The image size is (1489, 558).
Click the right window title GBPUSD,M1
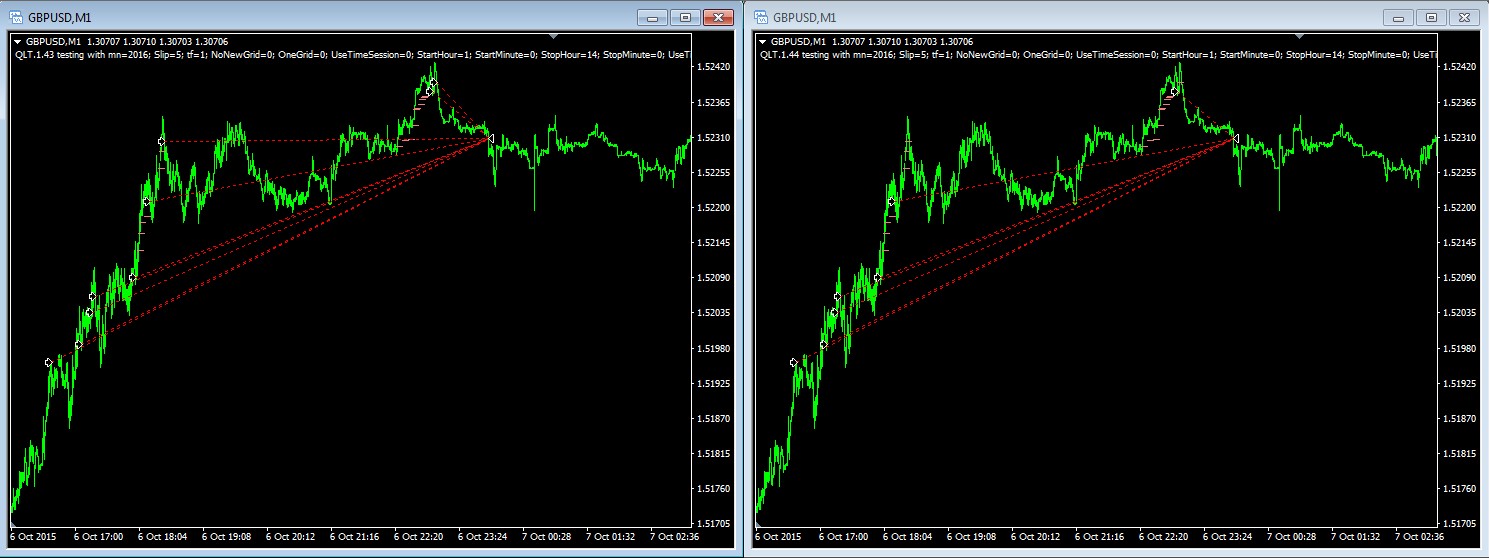(805, 17)
